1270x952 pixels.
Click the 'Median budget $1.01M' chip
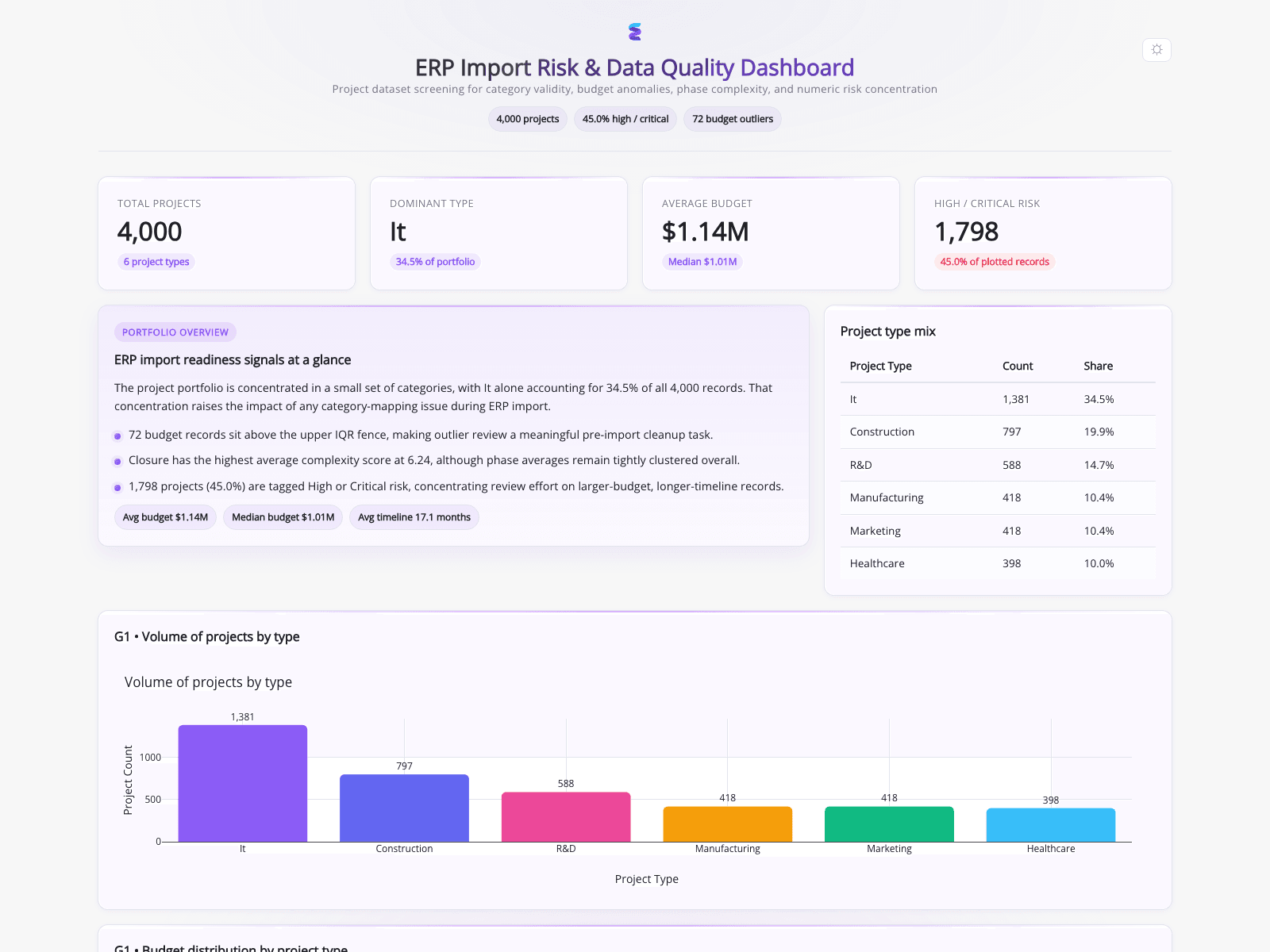(x=283, y=517)
